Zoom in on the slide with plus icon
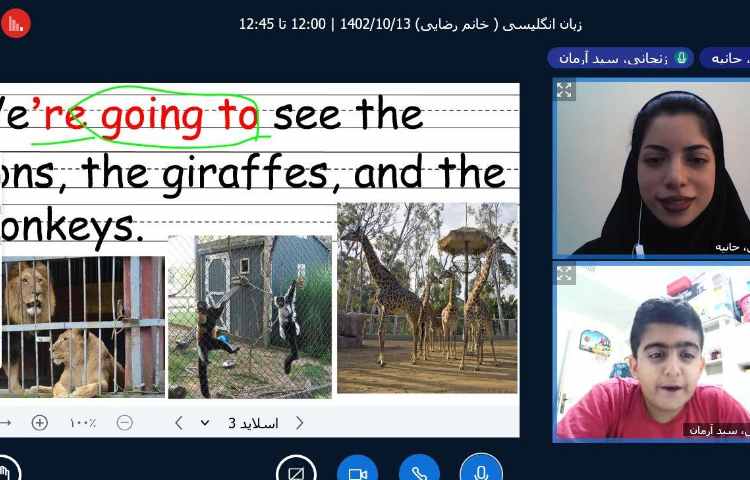 click(40, 423)
